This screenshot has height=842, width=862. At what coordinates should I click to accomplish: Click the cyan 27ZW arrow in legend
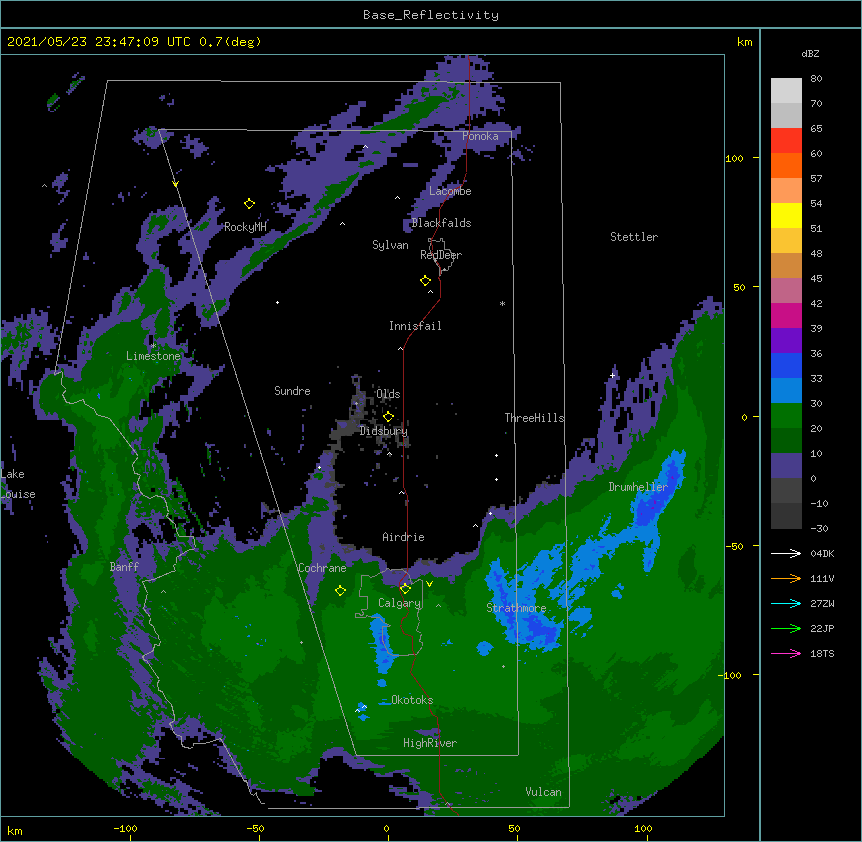(x=786, y=603)
